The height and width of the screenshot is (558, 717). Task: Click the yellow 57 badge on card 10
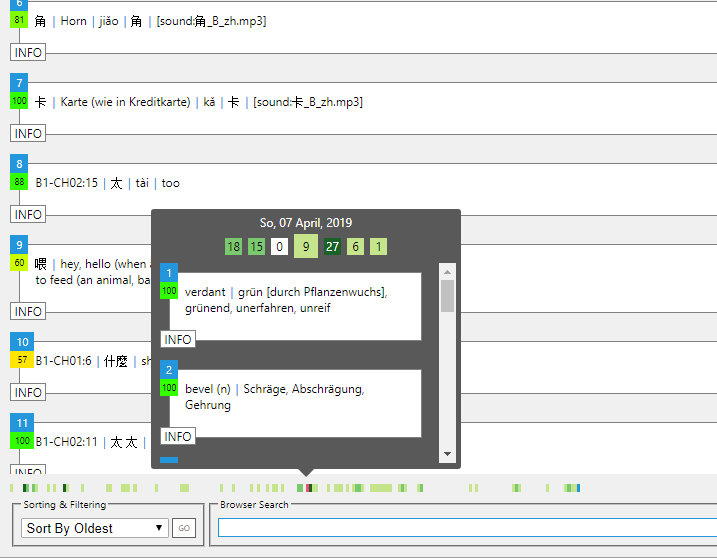tap(22, 359)
